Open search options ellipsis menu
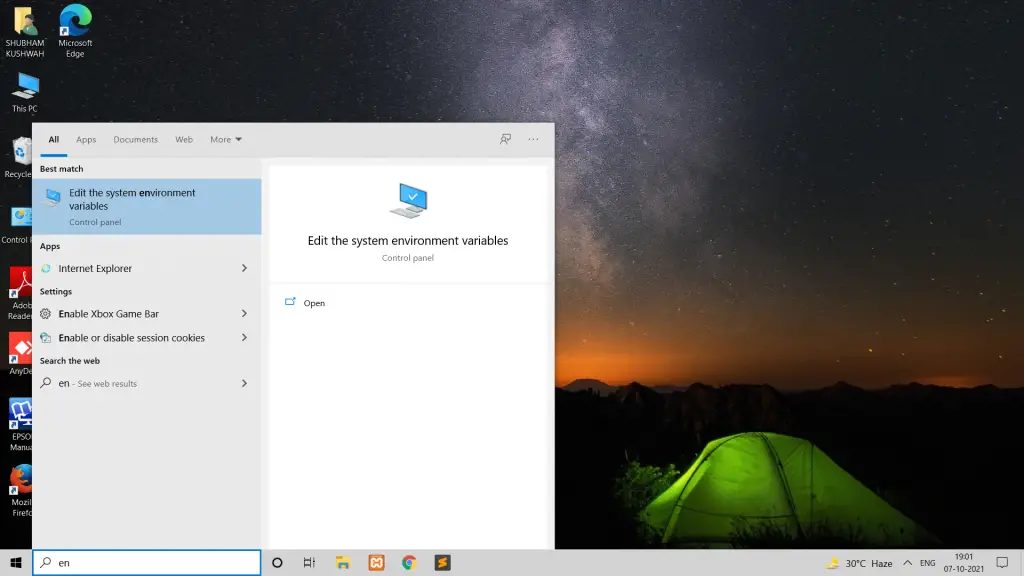Screen dimensions: 1024x576 point(534,139)
